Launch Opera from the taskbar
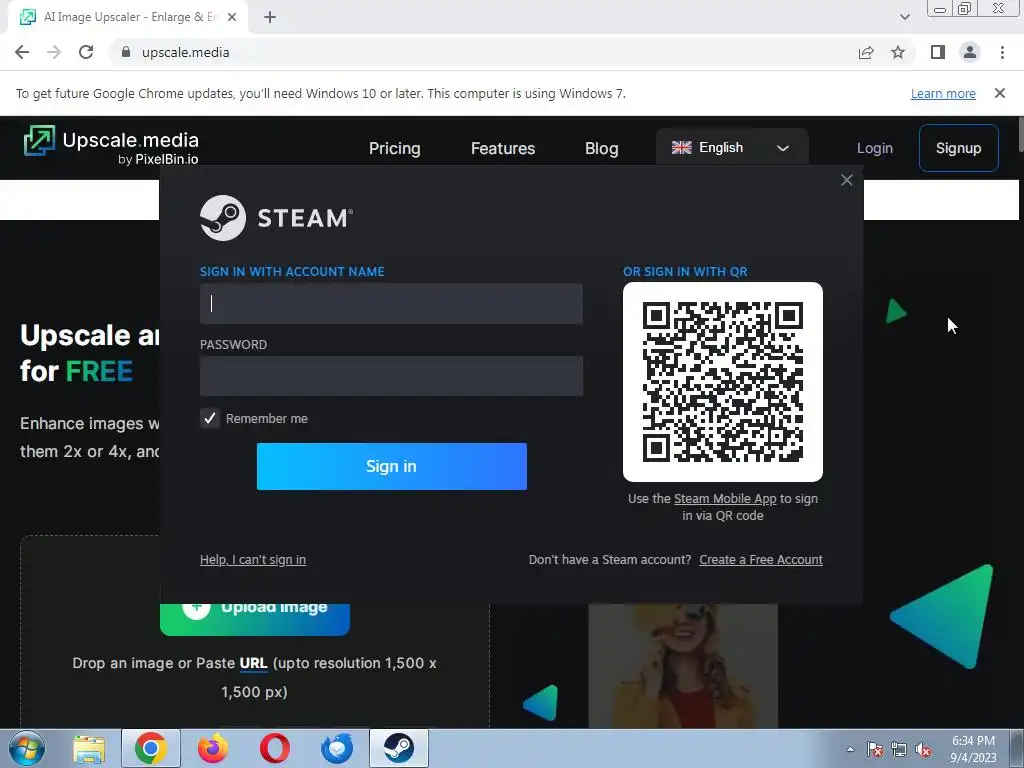This screenshot has height=768, width=1024. (275, 748)
